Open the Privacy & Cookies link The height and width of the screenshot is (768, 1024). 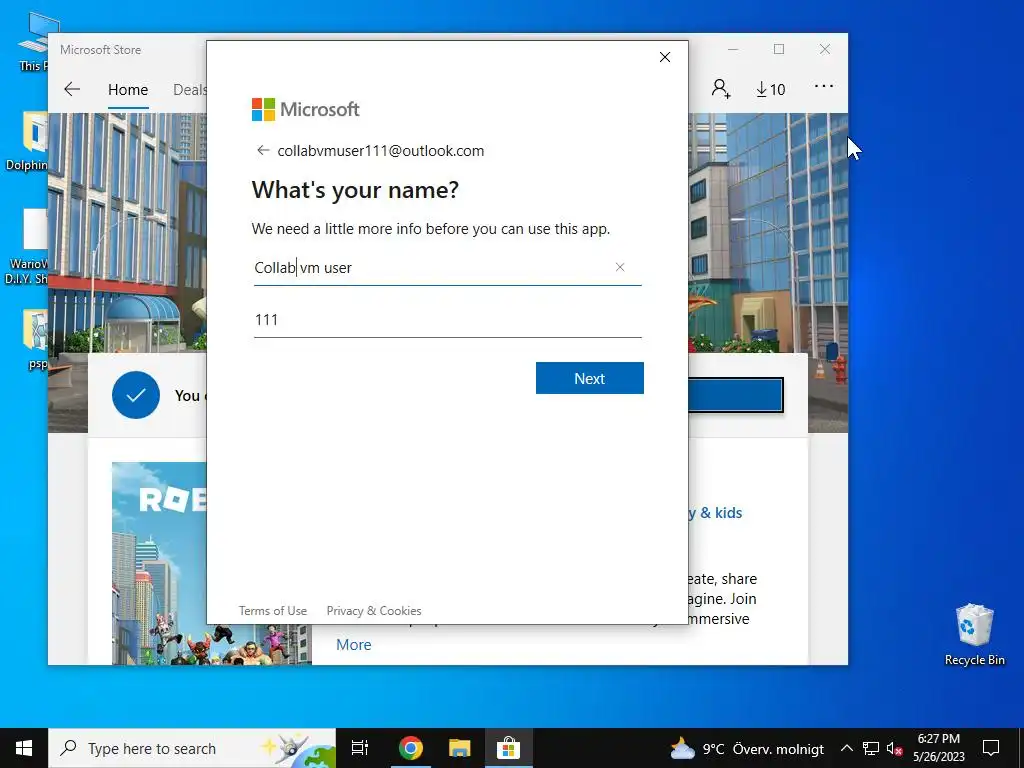374,611
